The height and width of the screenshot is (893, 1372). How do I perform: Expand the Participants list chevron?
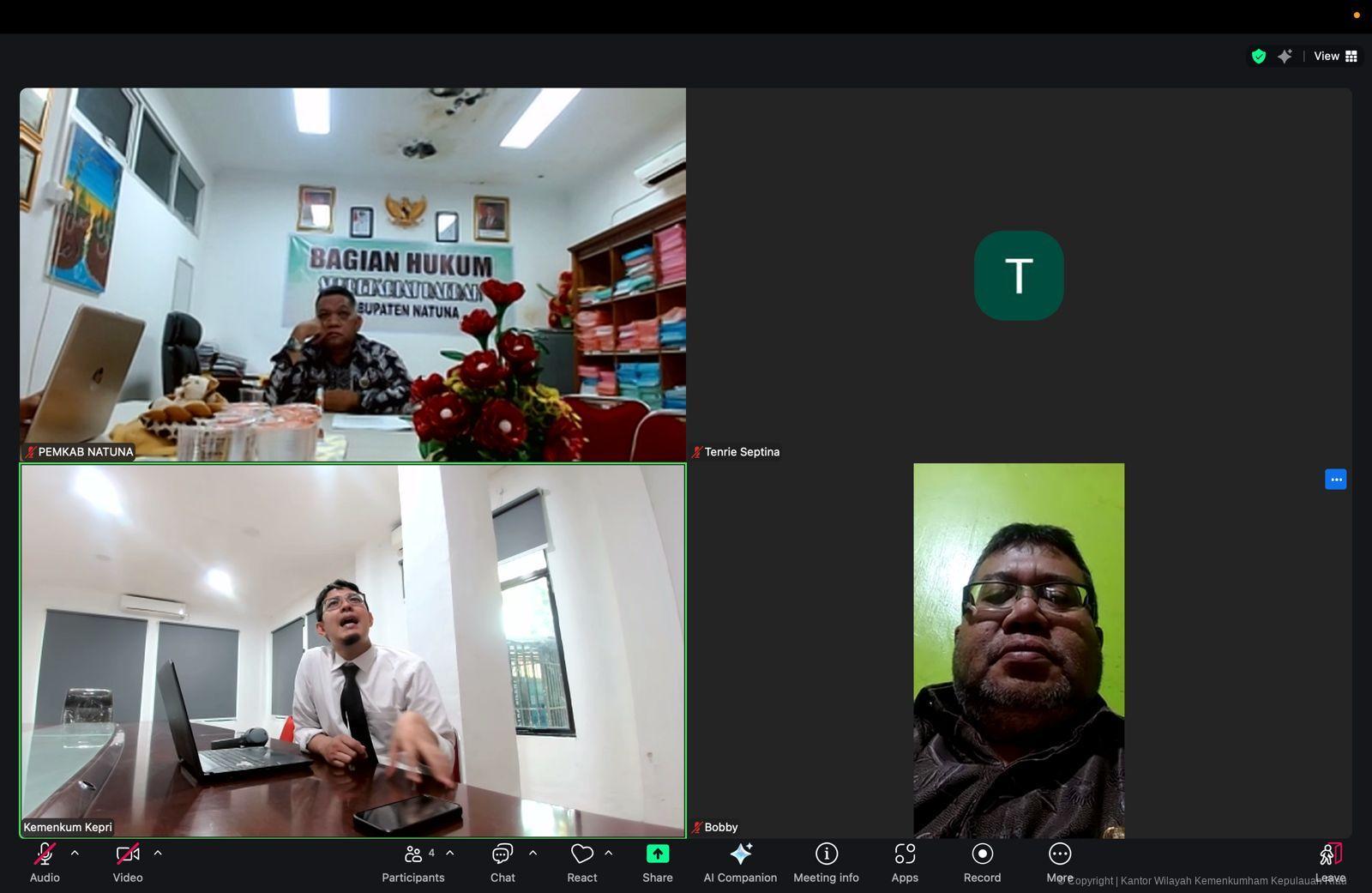448,852
